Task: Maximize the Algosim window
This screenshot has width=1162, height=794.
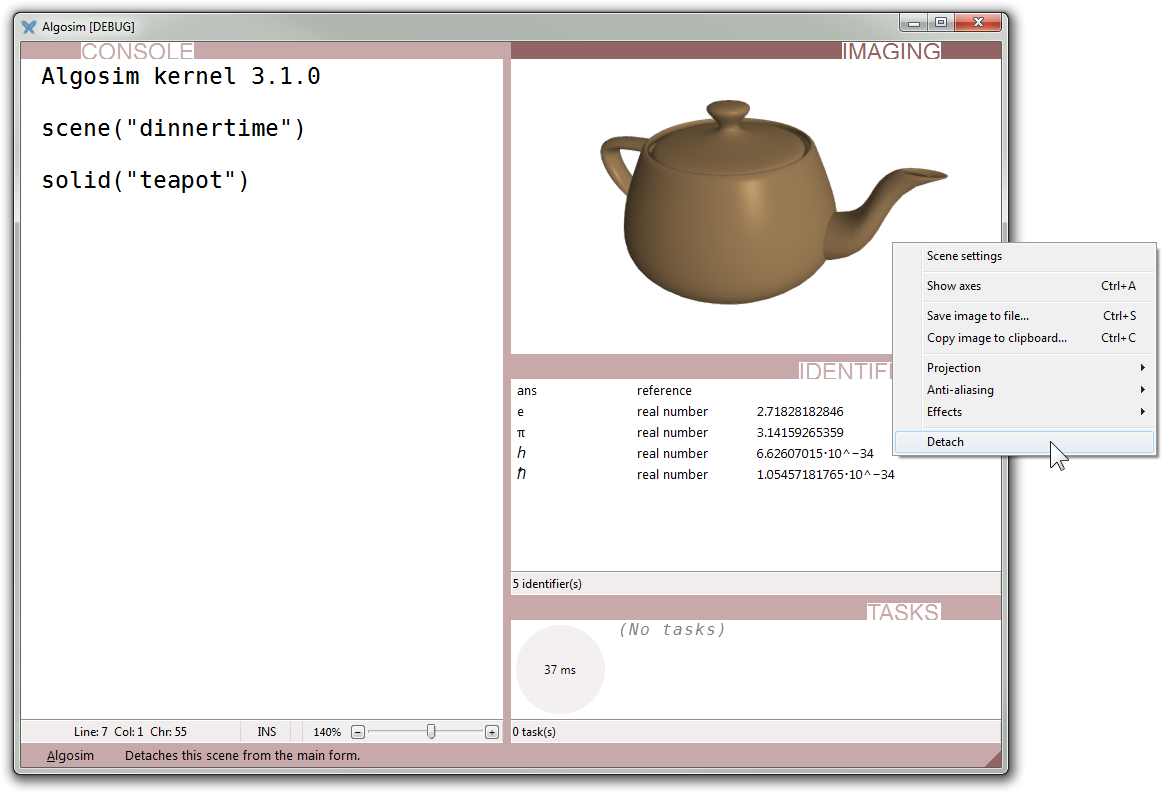Action: coord(941,21)
